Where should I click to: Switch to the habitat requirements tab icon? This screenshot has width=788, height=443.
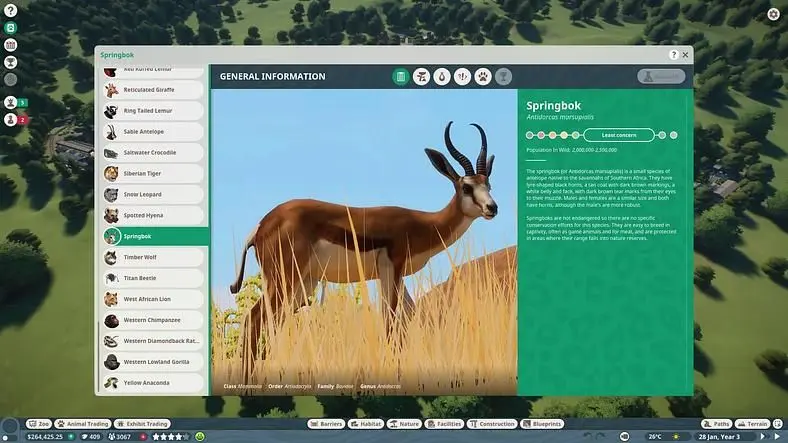(x=421, y=77)
